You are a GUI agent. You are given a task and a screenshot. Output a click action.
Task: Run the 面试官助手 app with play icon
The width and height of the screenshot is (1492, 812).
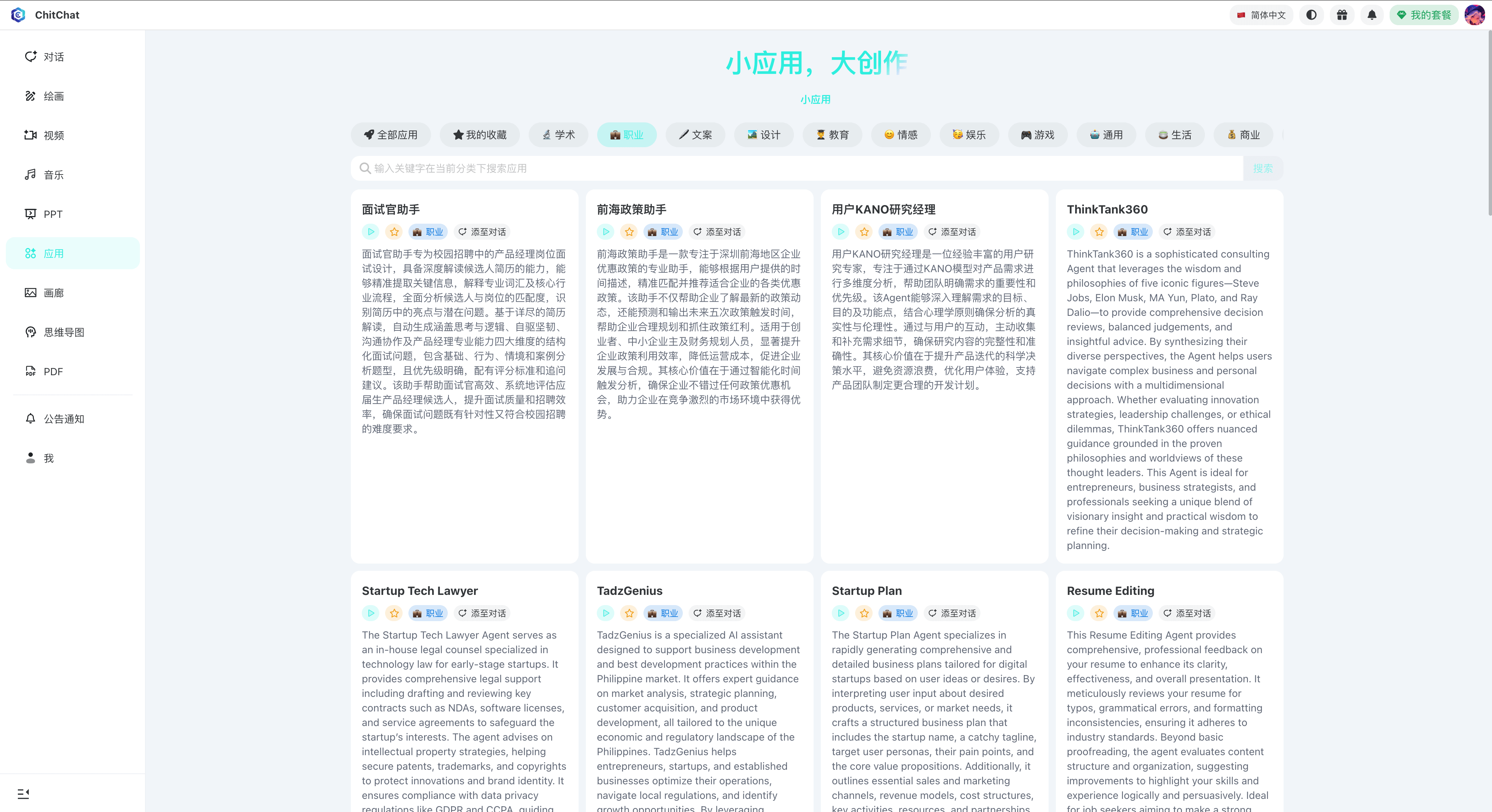[x=371, y=232]
